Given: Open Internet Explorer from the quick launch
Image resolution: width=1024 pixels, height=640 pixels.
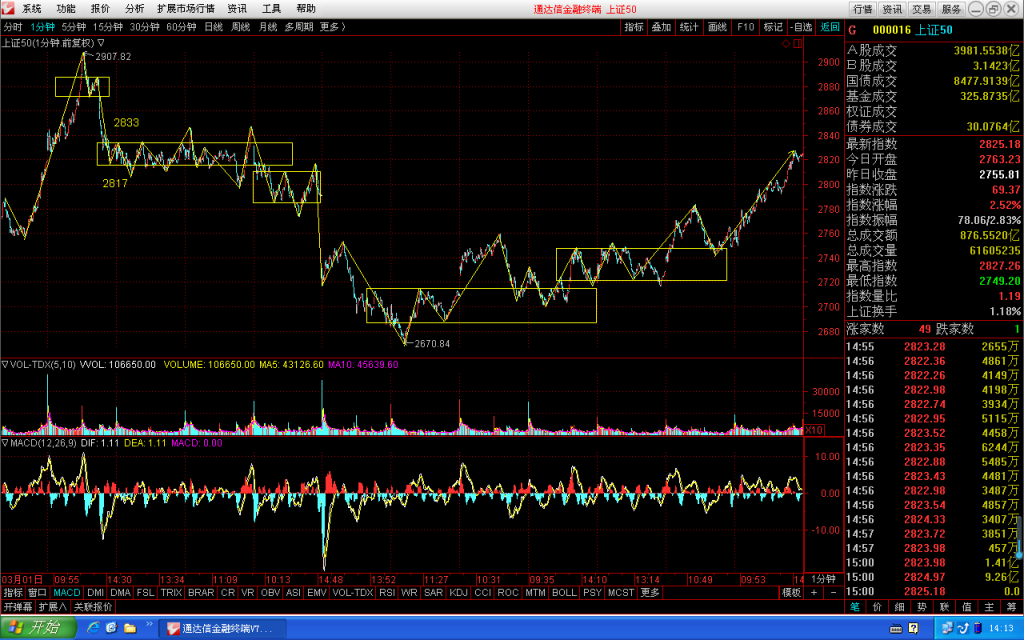Looking at the screenshot, I should 93,628.
